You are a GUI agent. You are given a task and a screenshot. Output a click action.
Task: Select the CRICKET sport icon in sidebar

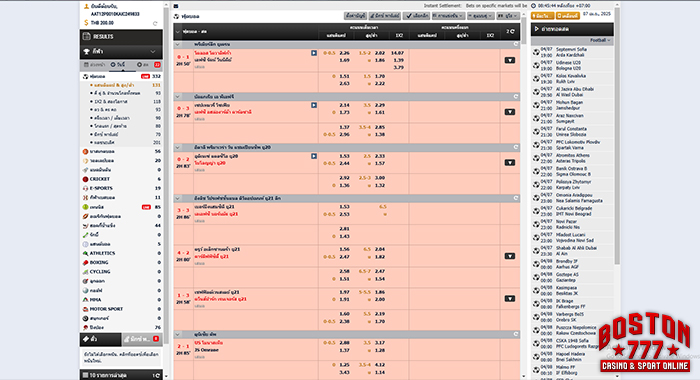[85, 179]
